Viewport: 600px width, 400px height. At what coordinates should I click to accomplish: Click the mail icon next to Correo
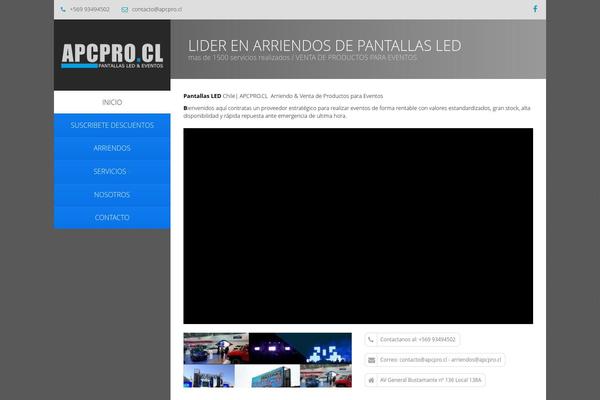[x=371, y=360]
